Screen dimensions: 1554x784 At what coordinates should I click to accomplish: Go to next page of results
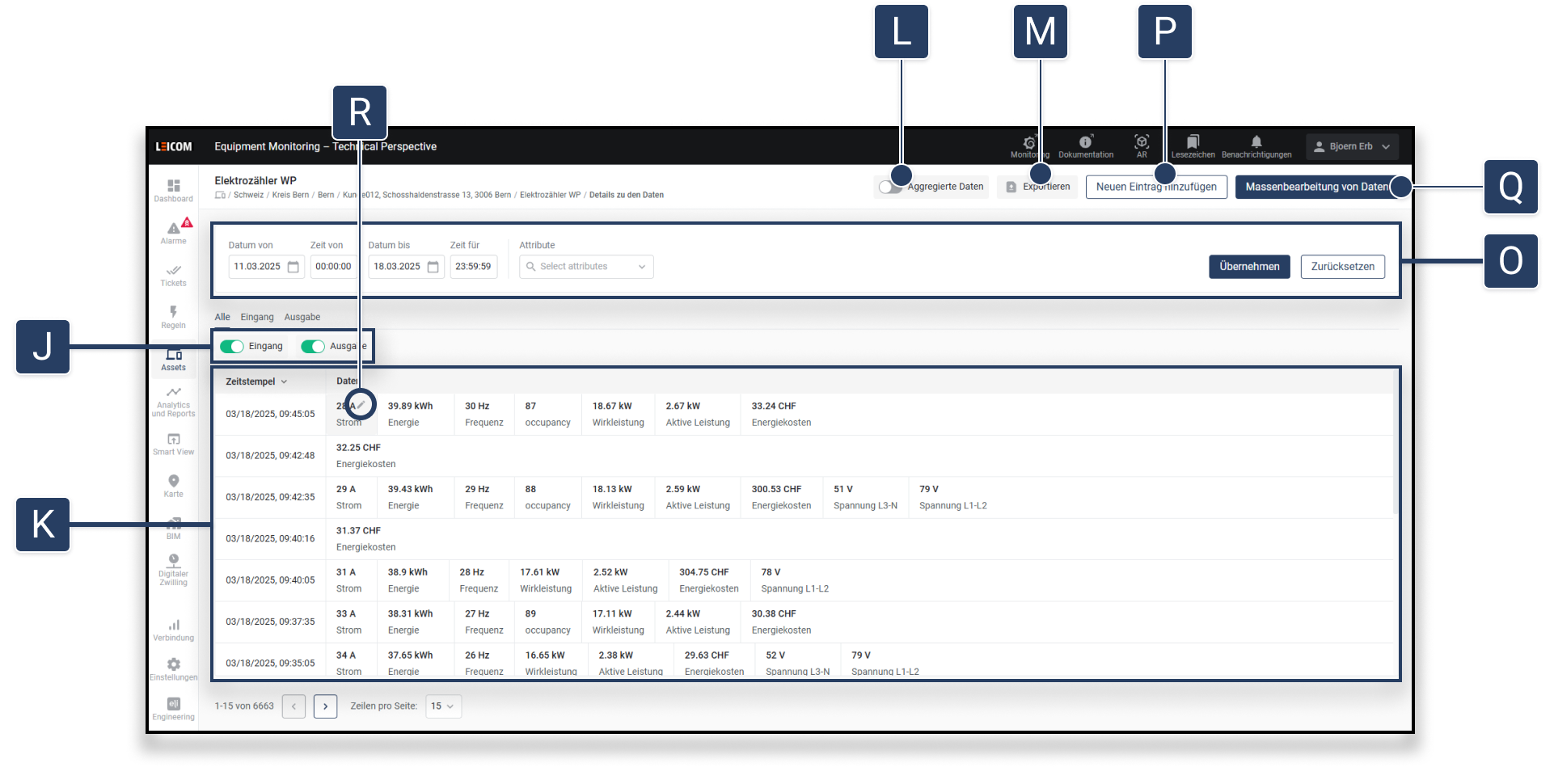(x=325, y=706)
